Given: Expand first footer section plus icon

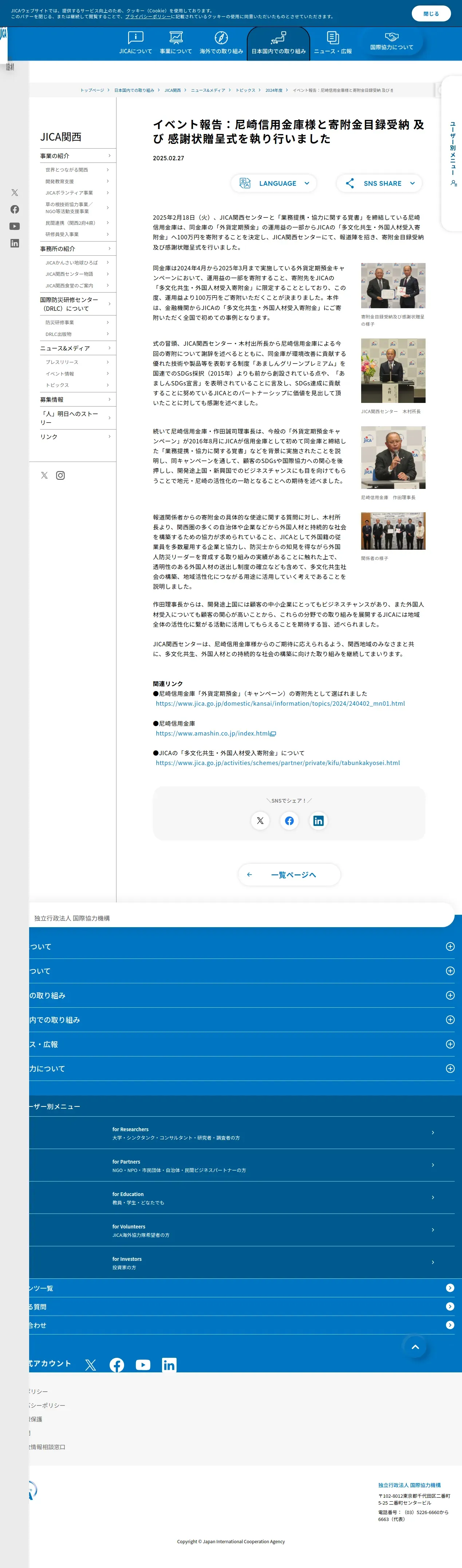Looking at the screenshot, I should pos(450,946).
